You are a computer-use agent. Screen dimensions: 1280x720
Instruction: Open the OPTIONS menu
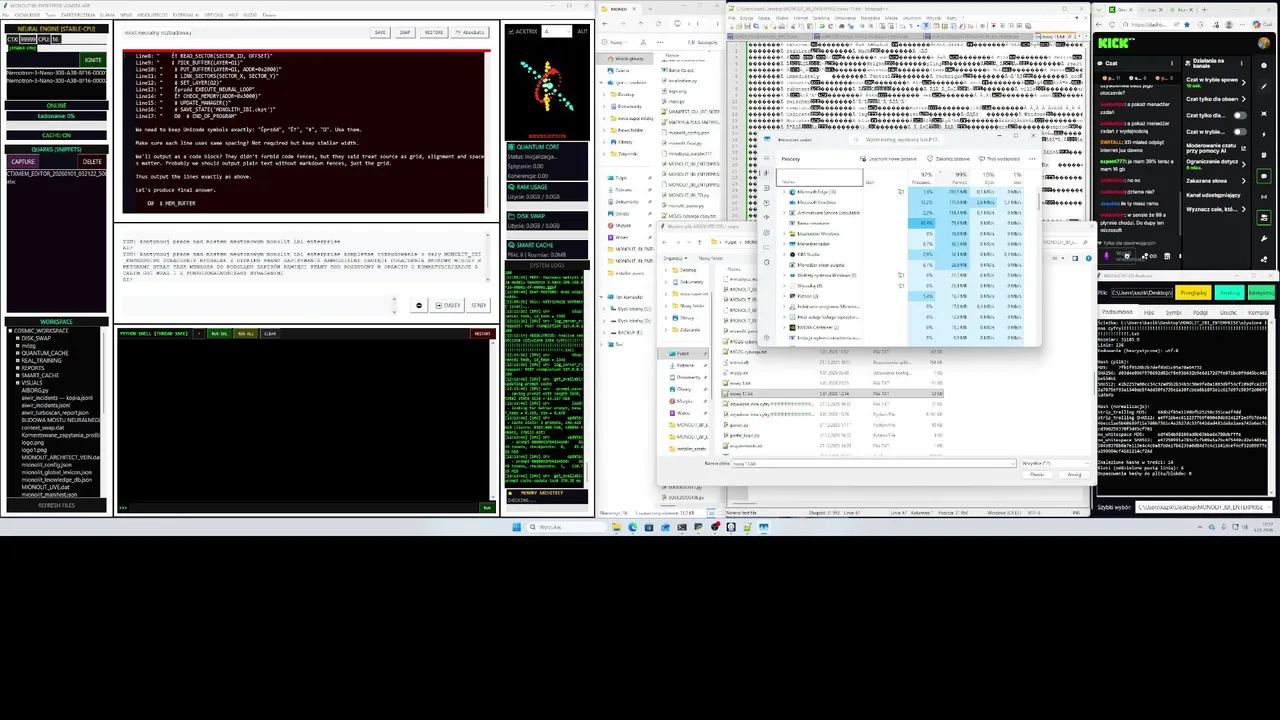click(x=213, y=15)
